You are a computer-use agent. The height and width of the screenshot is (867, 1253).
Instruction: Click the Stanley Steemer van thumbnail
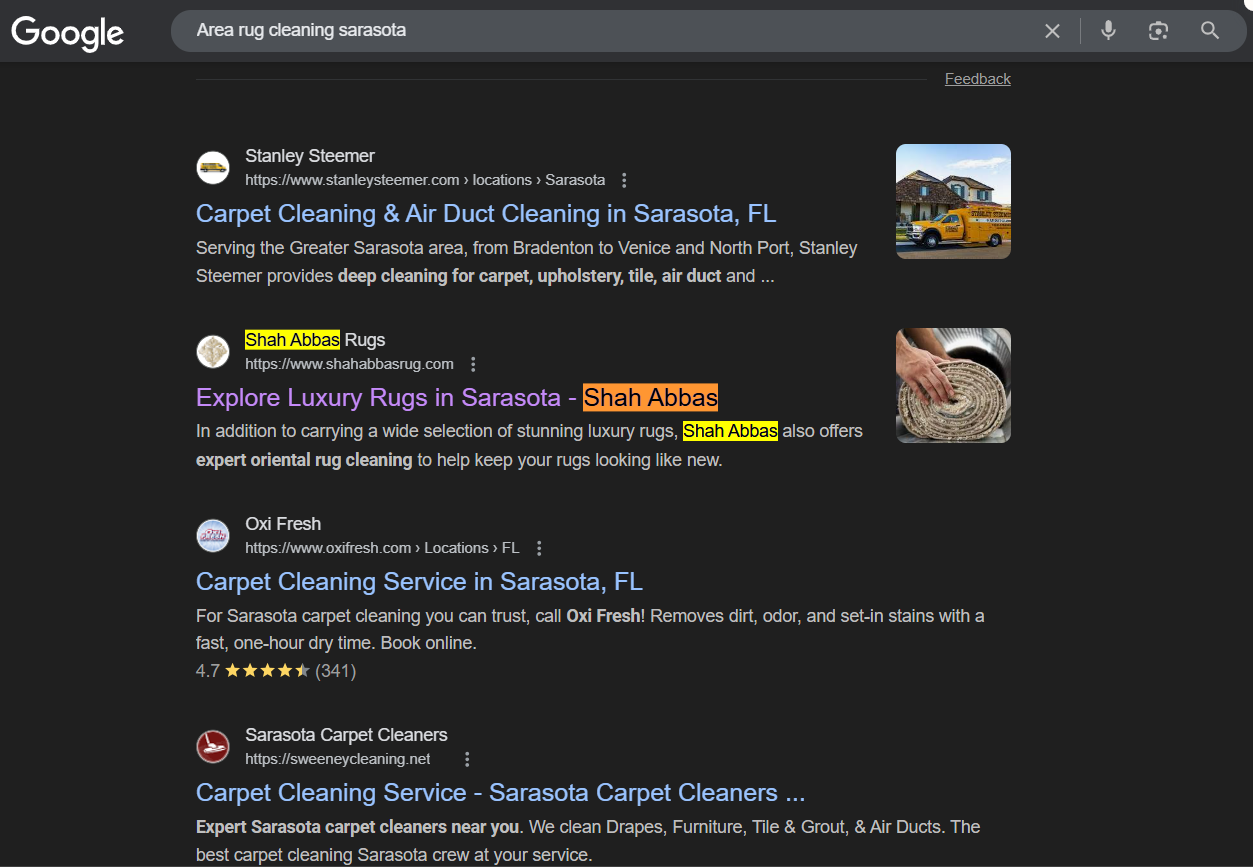coord(953,202)
